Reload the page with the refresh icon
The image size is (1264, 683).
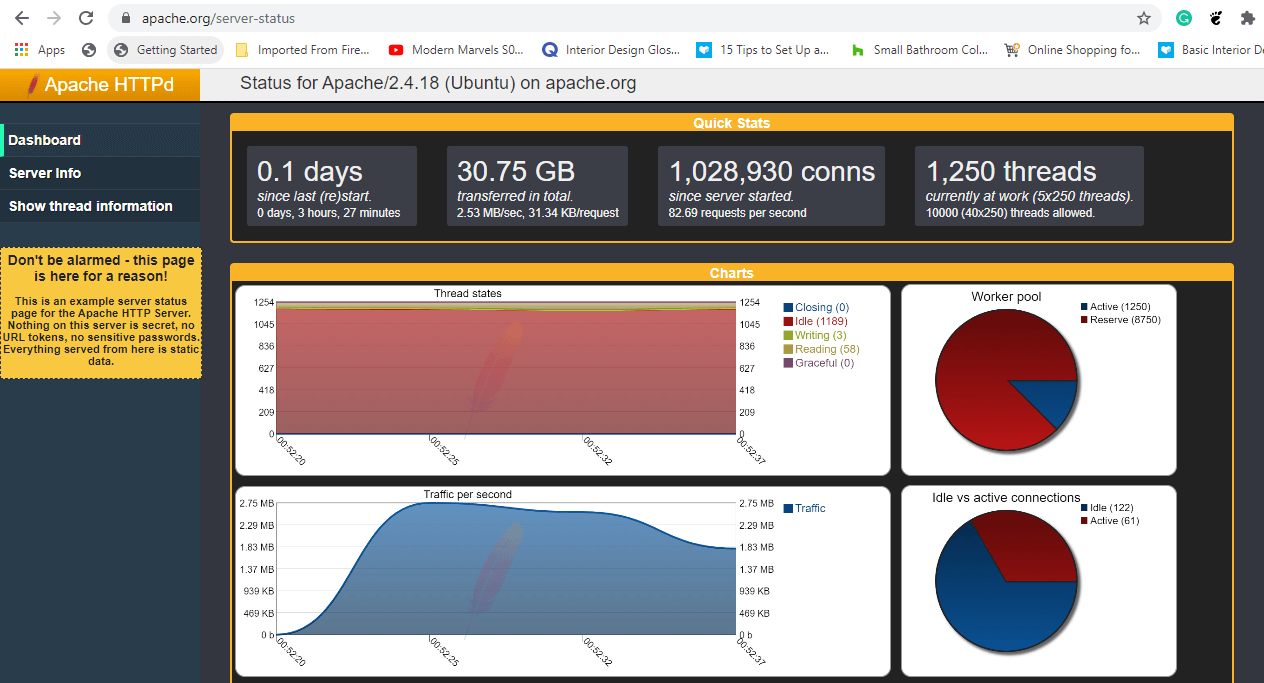pos(86,17)
